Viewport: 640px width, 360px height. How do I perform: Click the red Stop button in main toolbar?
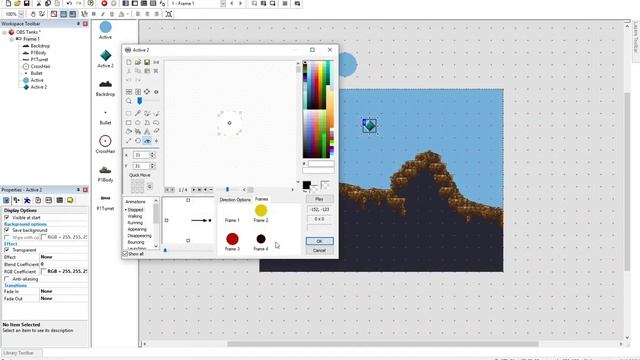(x=104, y=3)
